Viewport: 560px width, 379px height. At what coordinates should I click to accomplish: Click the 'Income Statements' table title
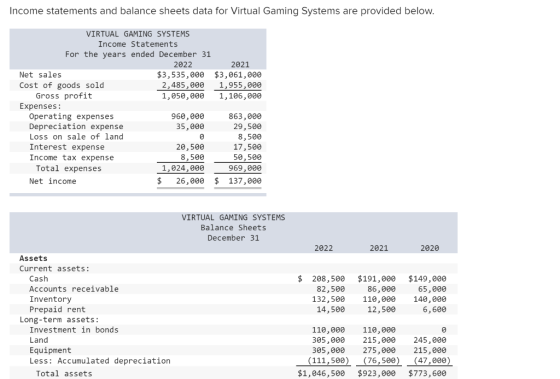[138, 44]
